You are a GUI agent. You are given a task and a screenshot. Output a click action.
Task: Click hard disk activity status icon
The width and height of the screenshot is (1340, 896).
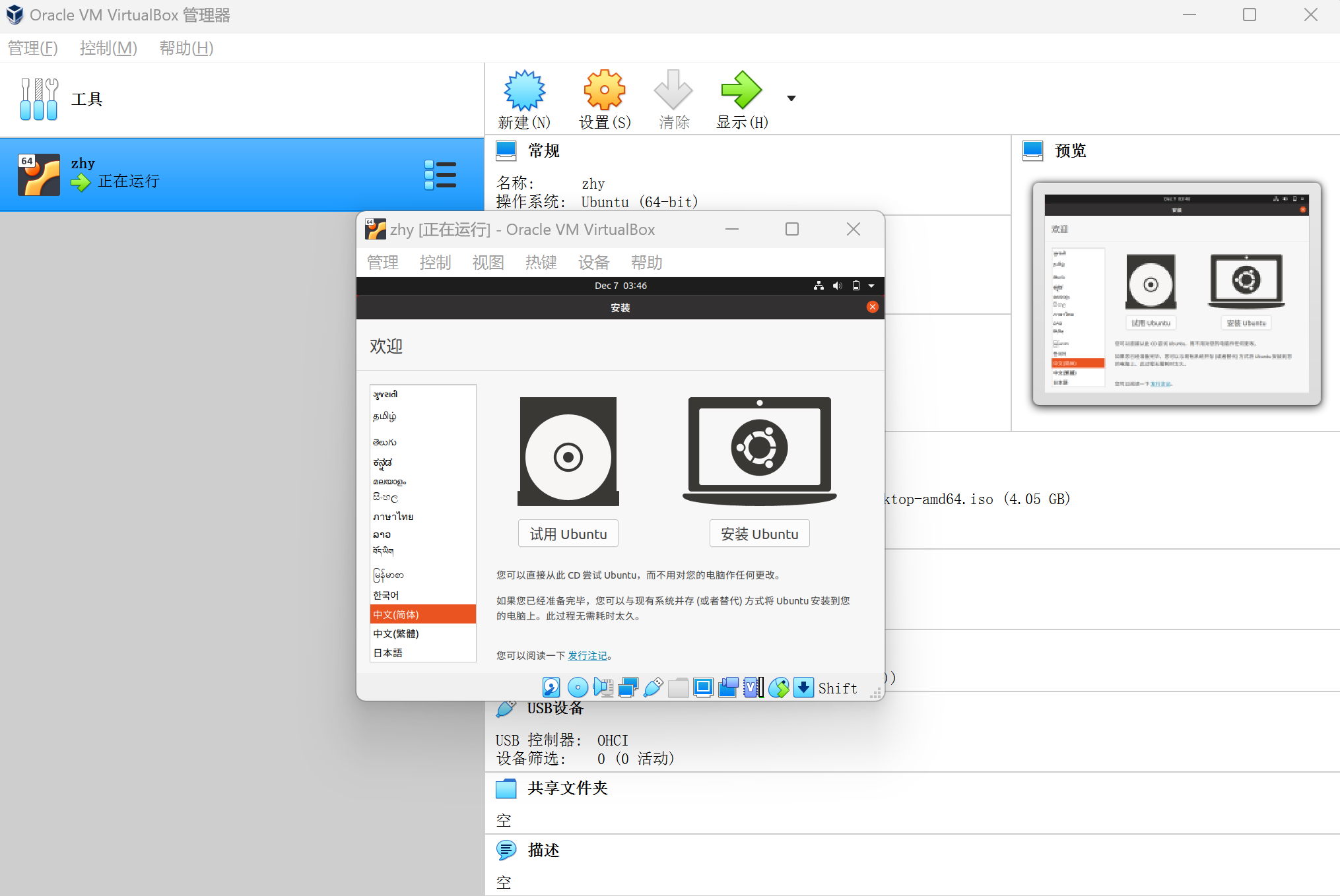click(x=551, y=688)
